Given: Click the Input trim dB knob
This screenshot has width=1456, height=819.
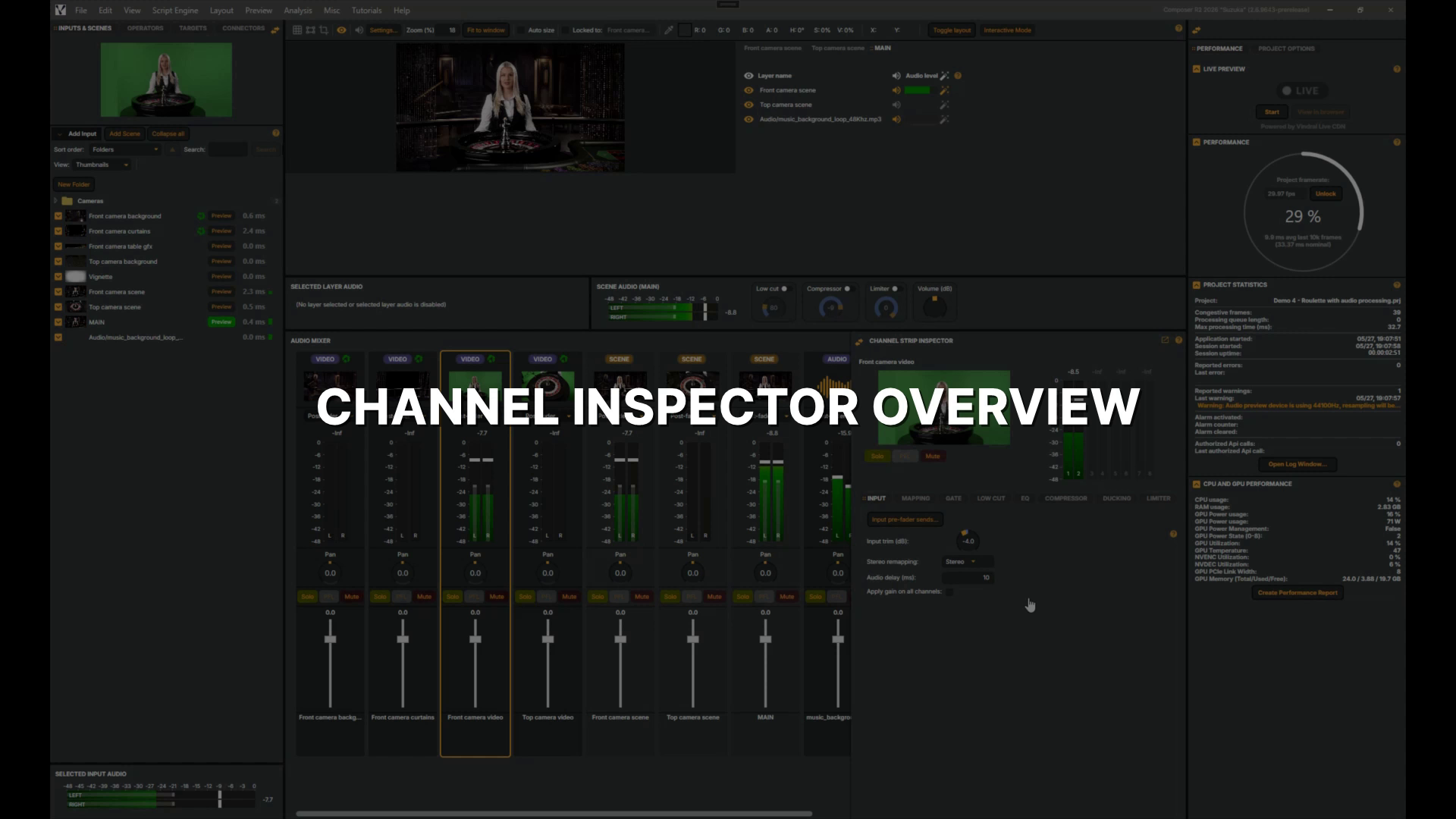Looking at the screenshot, I should 968,541.
